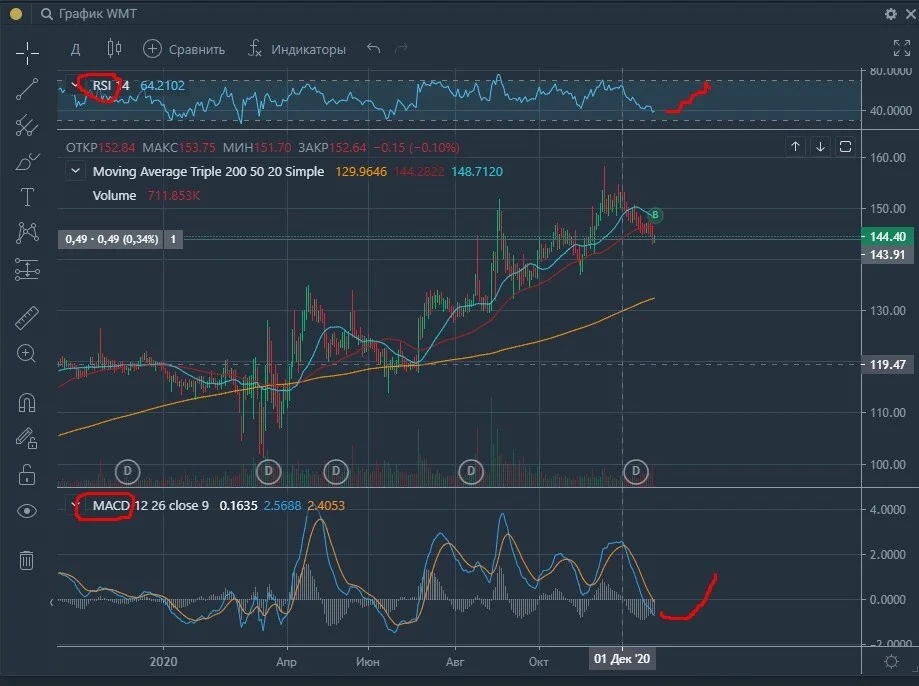
Task: Open the Д timeframe interval selector
Action: (76, 49)
